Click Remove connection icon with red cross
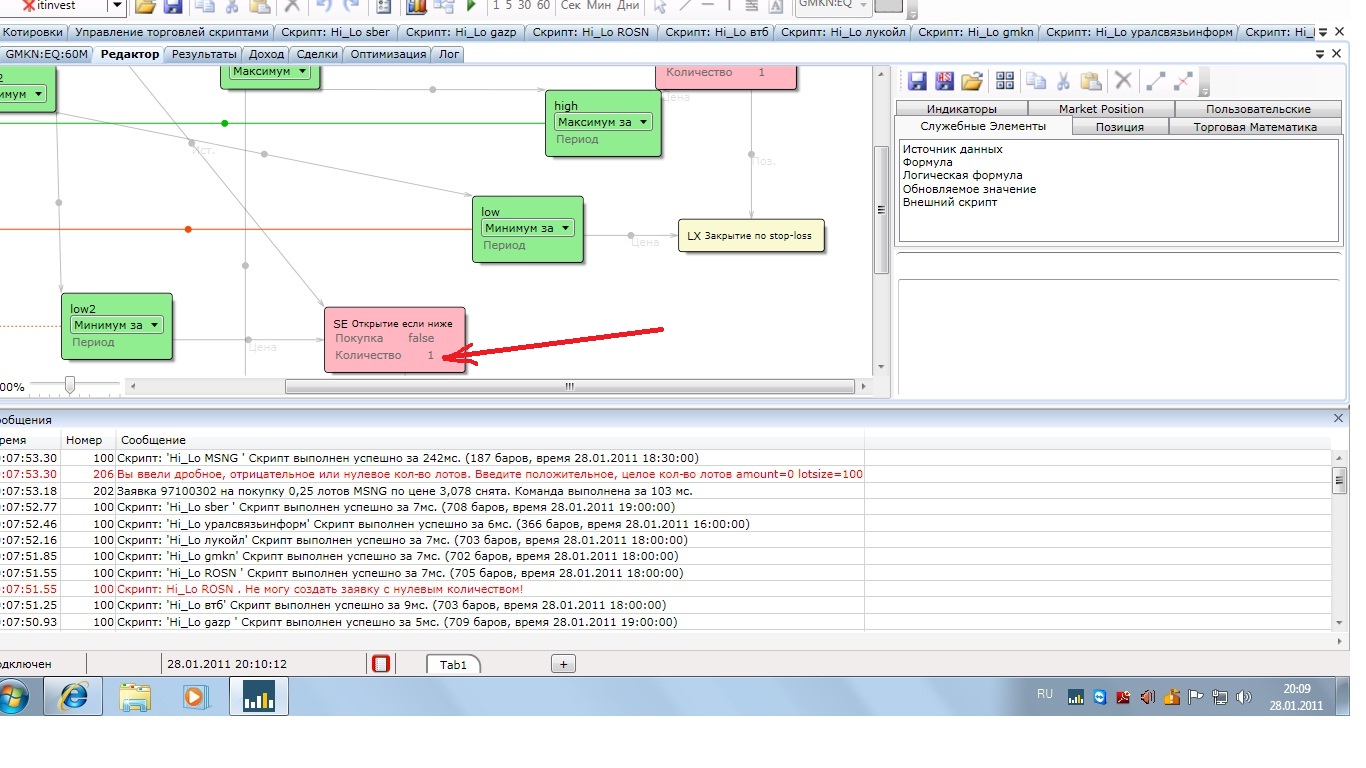 click(x=1184, y=82)
